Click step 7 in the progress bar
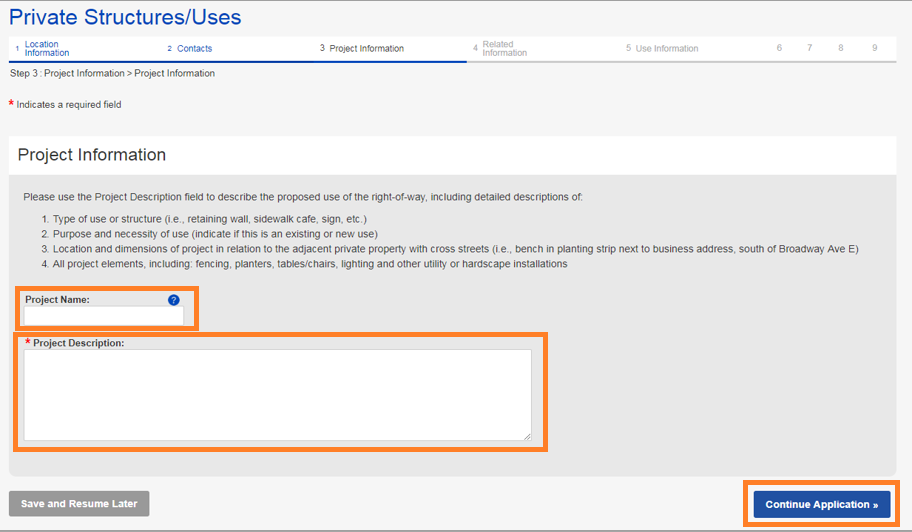Viewport: 912px width, 532px height. pyautogui.click(x=810, y=48)
